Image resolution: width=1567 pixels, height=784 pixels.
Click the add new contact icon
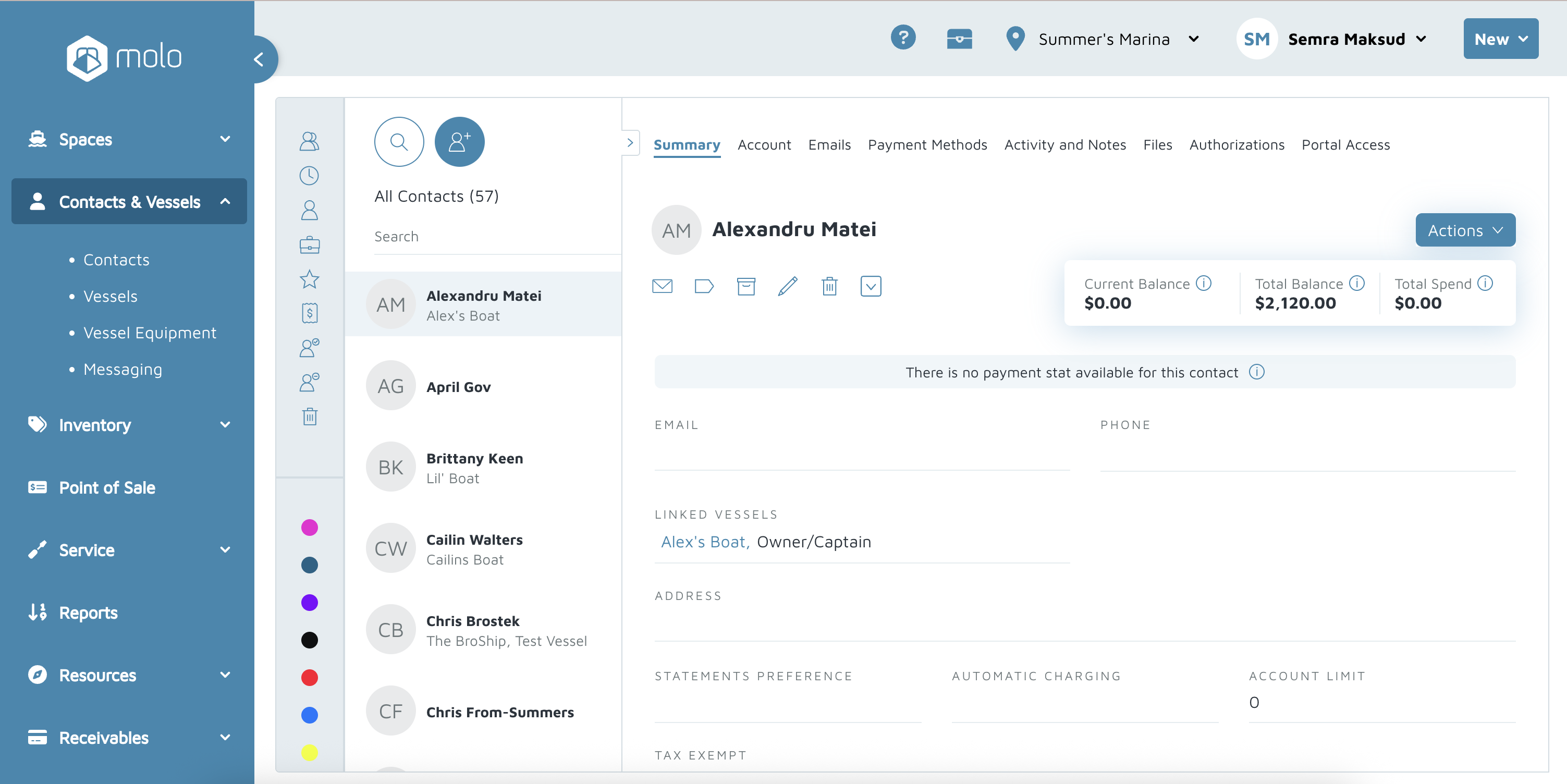pyautogui.click(x=459, y=142)
